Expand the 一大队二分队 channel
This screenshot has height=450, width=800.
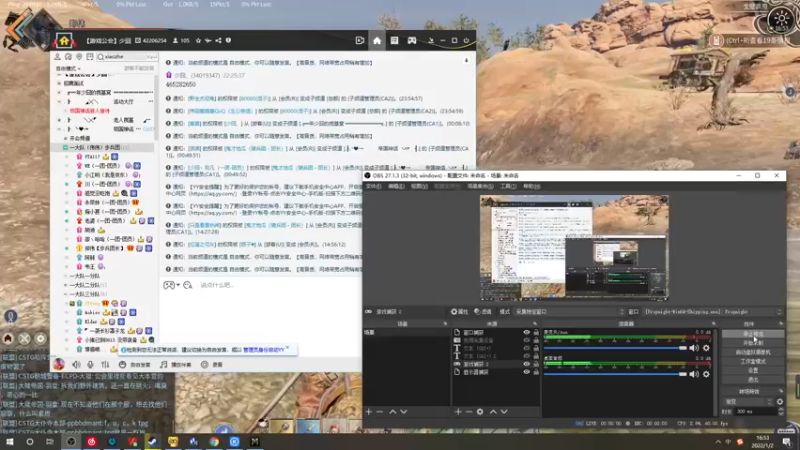[66, 285]
